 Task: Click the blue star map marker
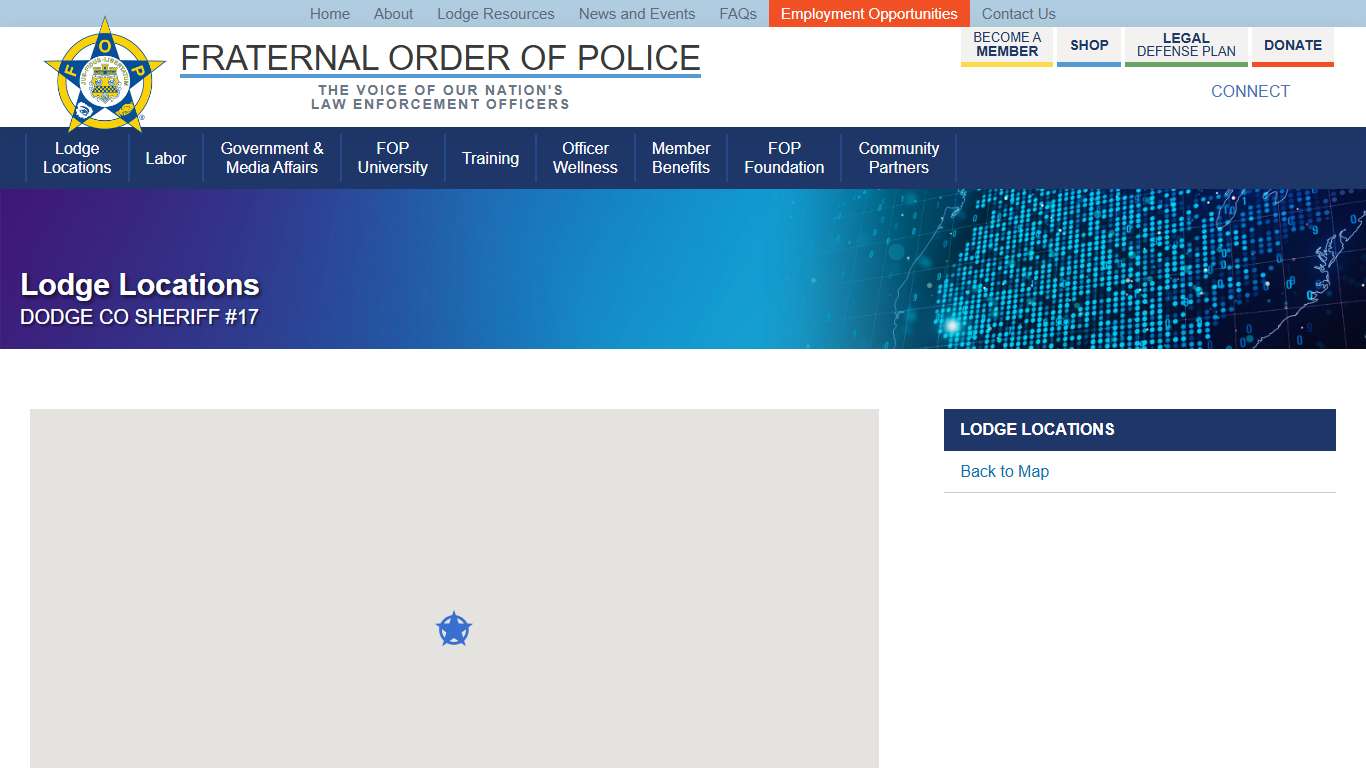point(454,630)
